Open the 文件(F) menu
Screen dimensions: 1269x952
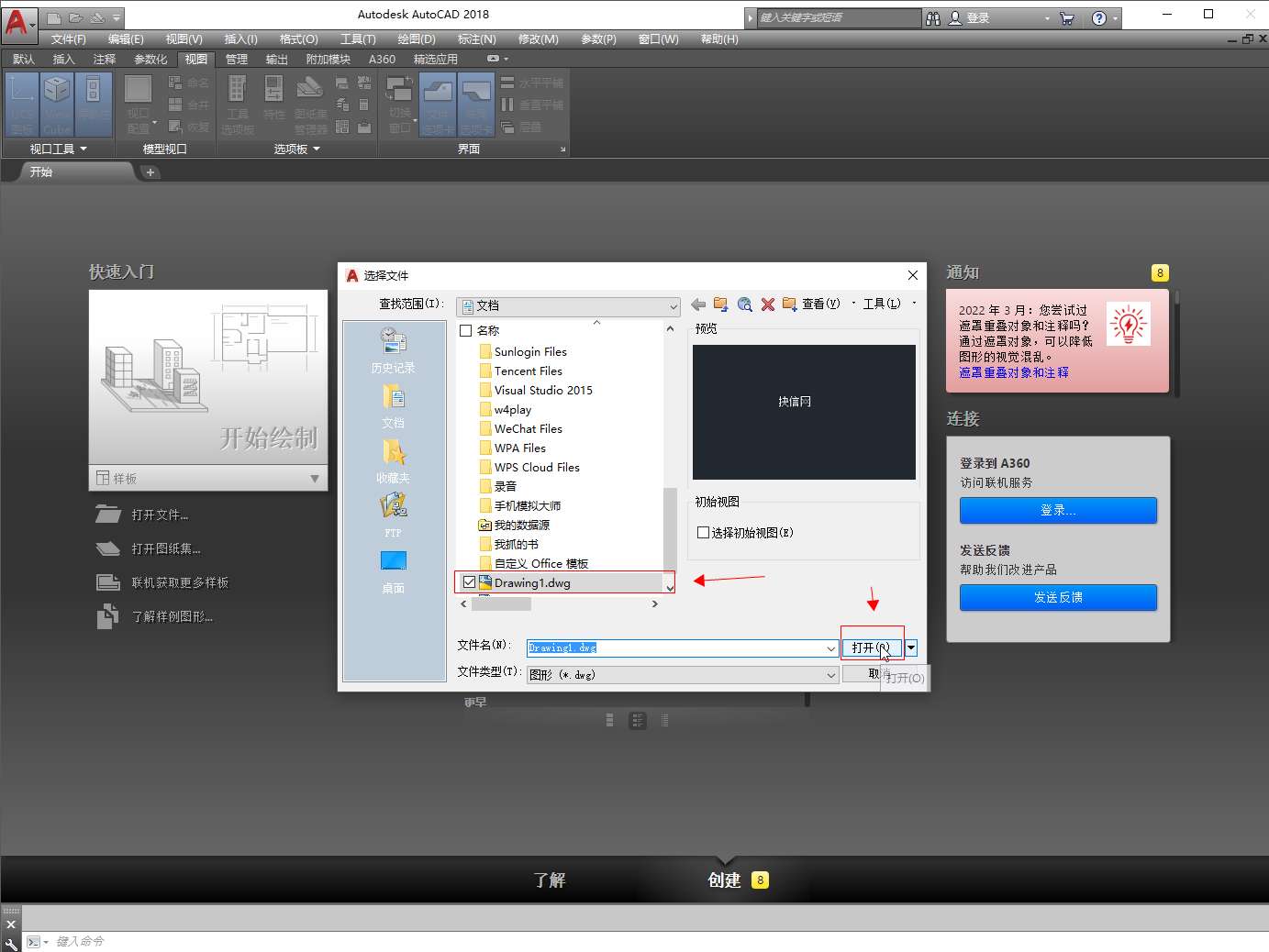point(68,39)
